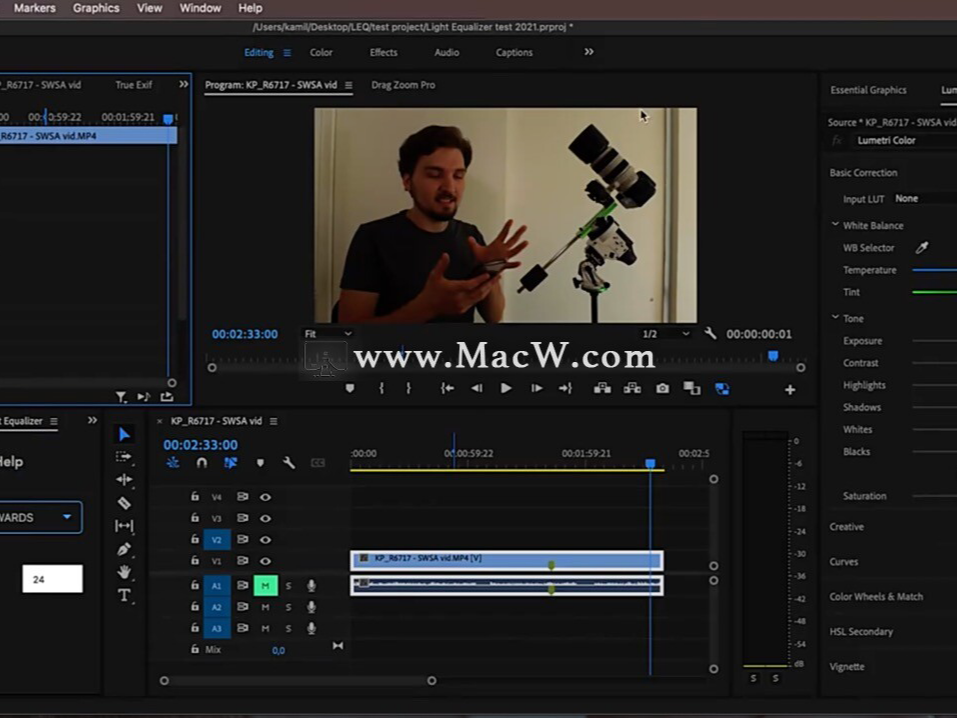Screen dimensions: 957x718
Task: Solo the A2 audio track
Action: point(289,606)
